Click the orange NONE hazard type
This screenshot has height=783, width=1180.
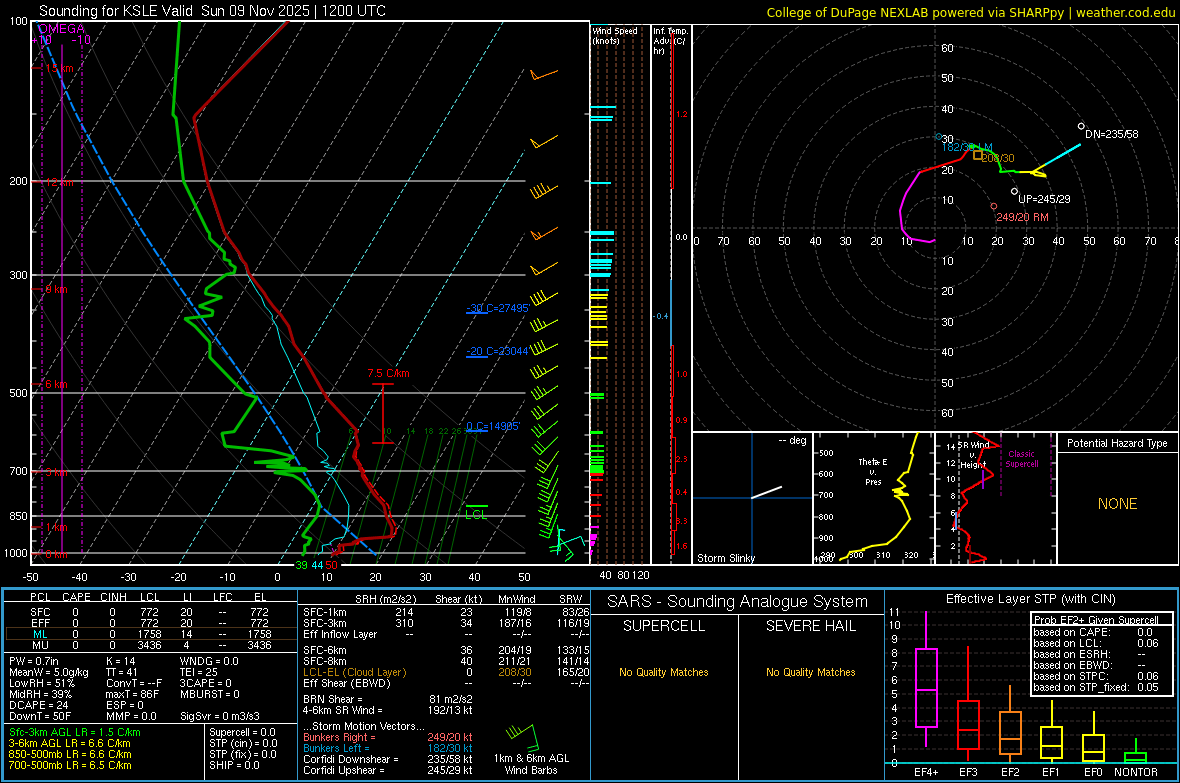tap(1117, 504)
